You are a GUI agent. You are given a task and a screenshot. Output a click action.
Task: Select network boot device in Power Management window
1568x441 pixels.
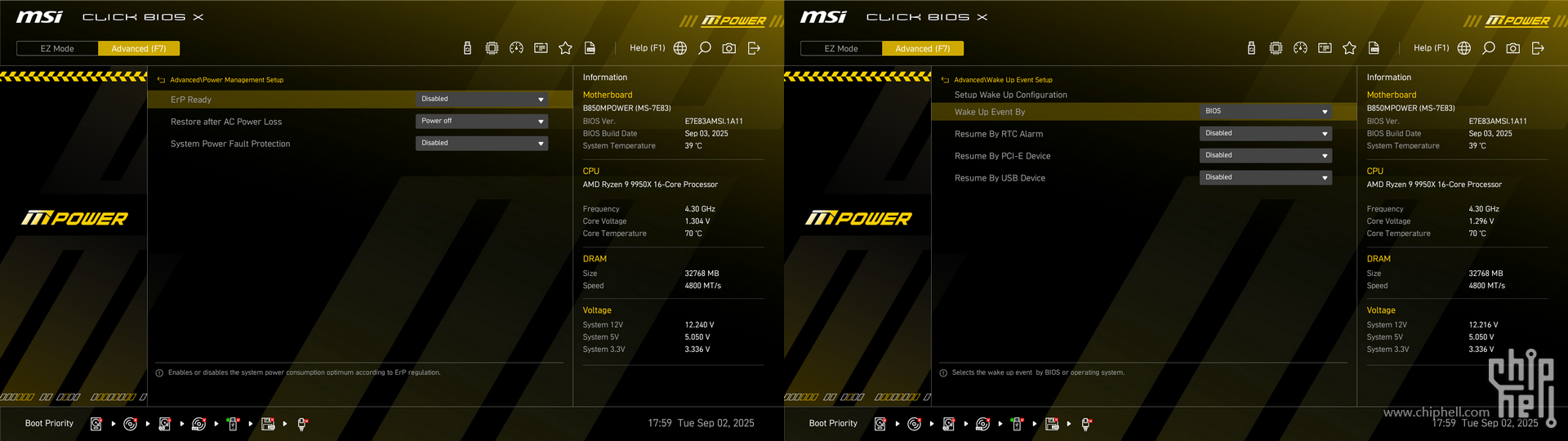(302, 424)
